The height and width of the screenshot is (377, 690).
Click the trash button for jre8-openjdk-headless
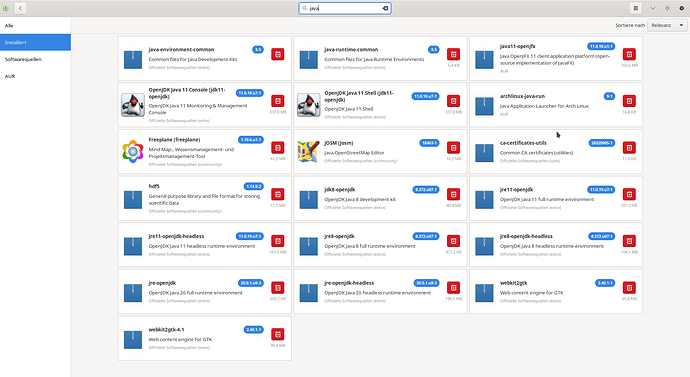point(629,241)
